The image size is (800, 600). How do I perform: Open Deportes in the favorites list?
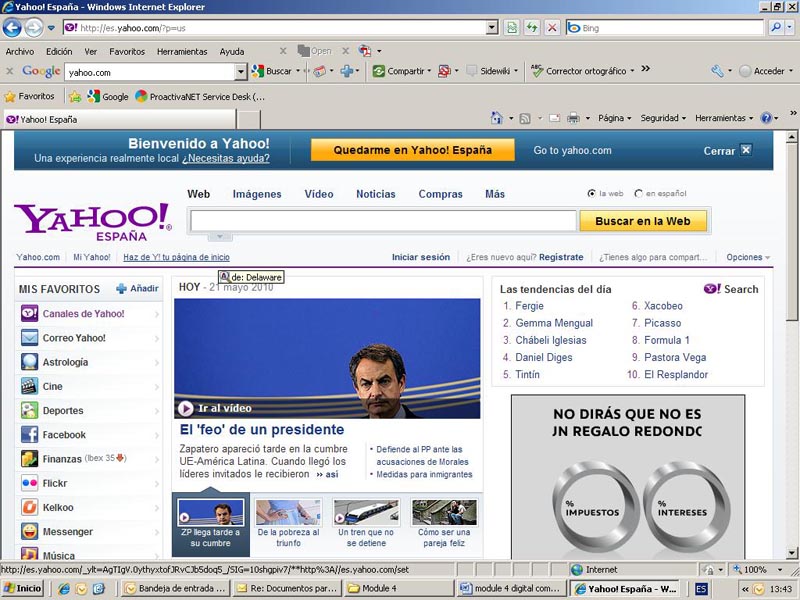pyautogui.click(x=63, y=411)
